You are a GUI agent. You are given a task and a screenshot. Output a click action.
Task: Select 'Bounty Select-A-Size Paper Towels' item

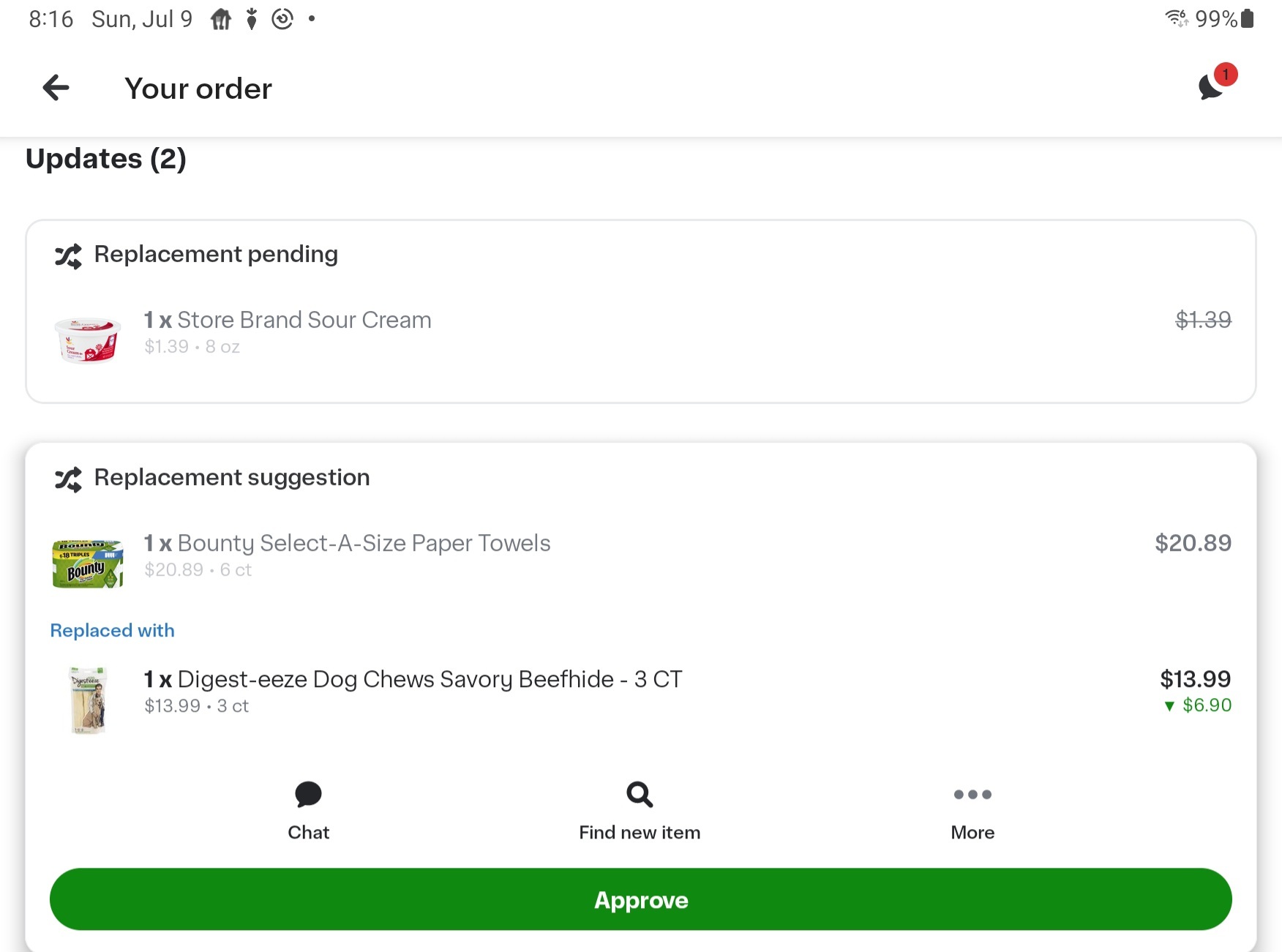point(347,543)
